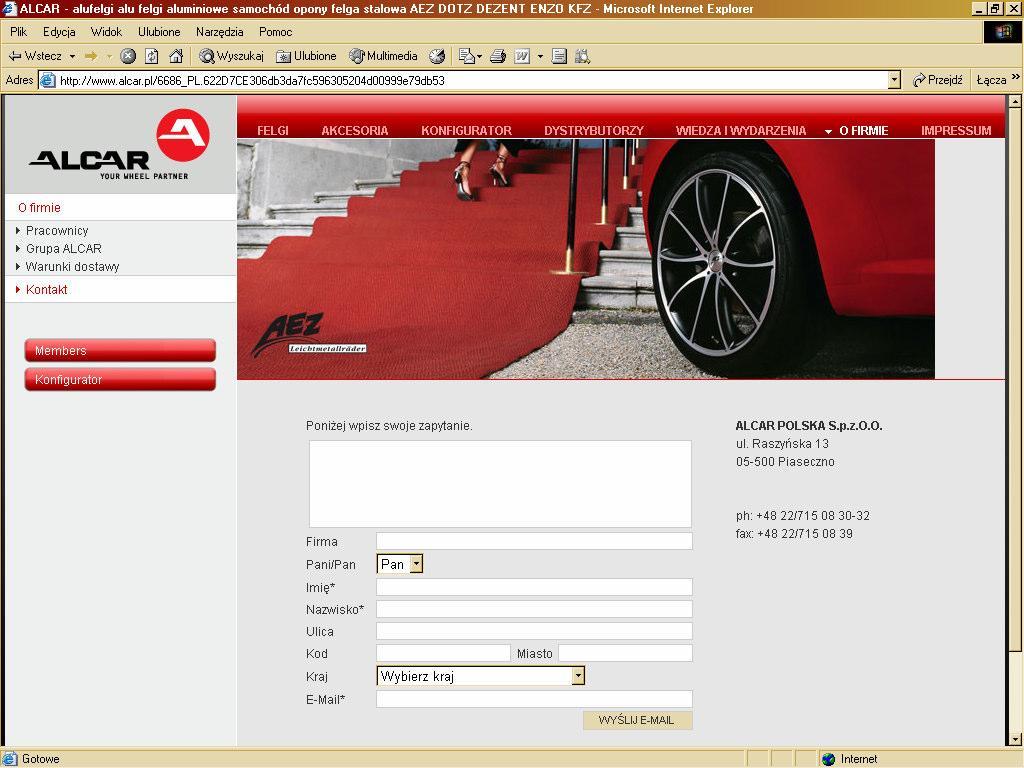
Task: Open the Widok menu
Action: point(106,32)
